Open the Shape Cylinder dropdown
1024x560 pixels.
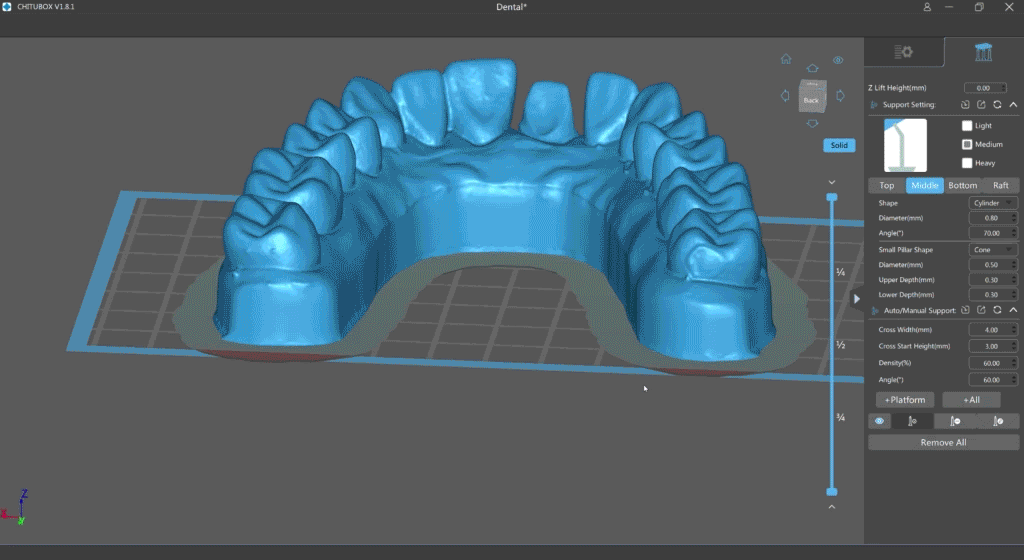[x=993, y=203]
